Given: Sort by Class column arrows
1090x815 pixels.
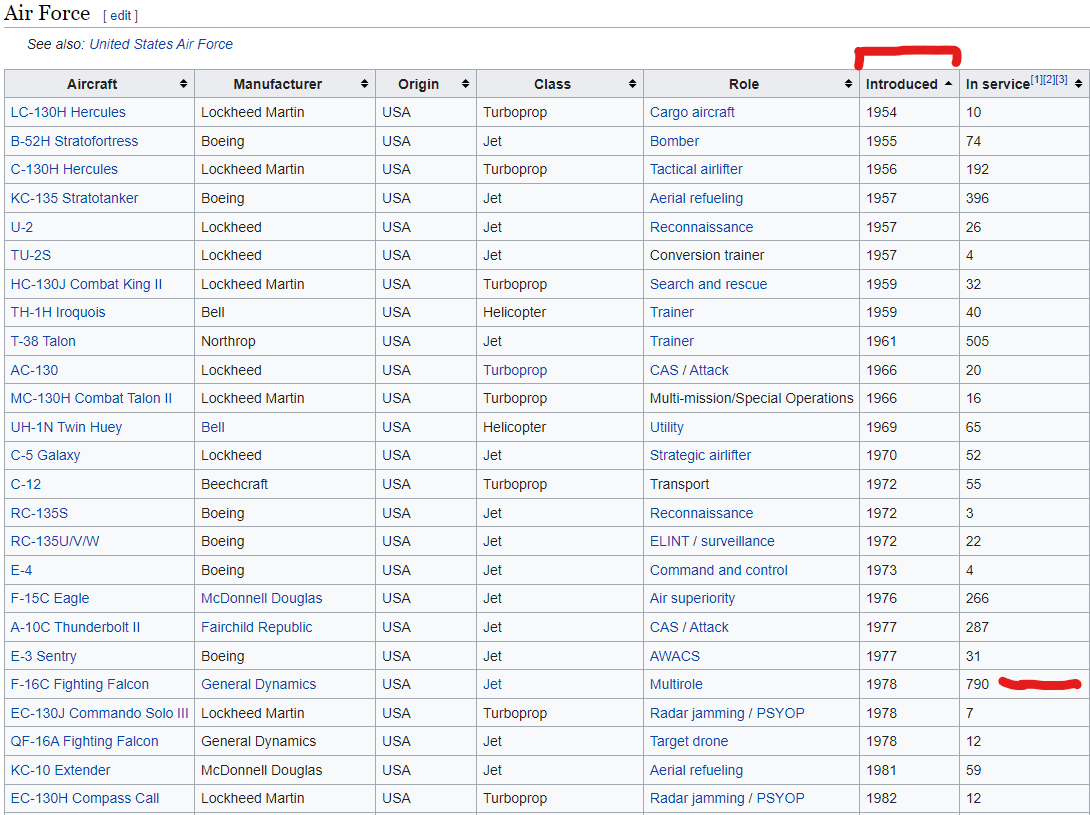Looking at the screenshot, I should pyautogui.click(x=633, y=83).
